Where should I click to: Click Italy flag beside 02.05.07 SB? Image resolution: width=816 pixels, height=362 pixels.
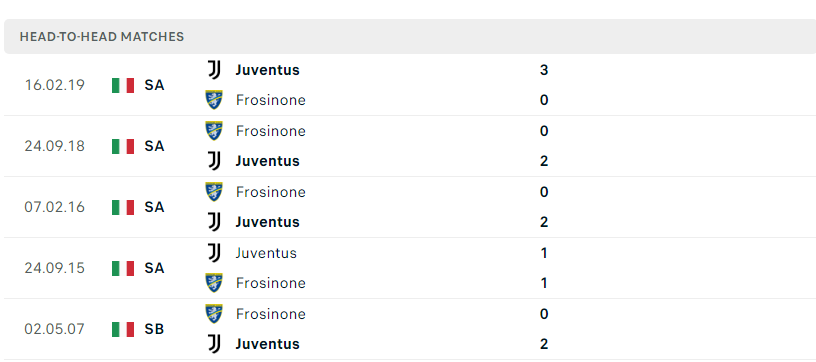123,329
